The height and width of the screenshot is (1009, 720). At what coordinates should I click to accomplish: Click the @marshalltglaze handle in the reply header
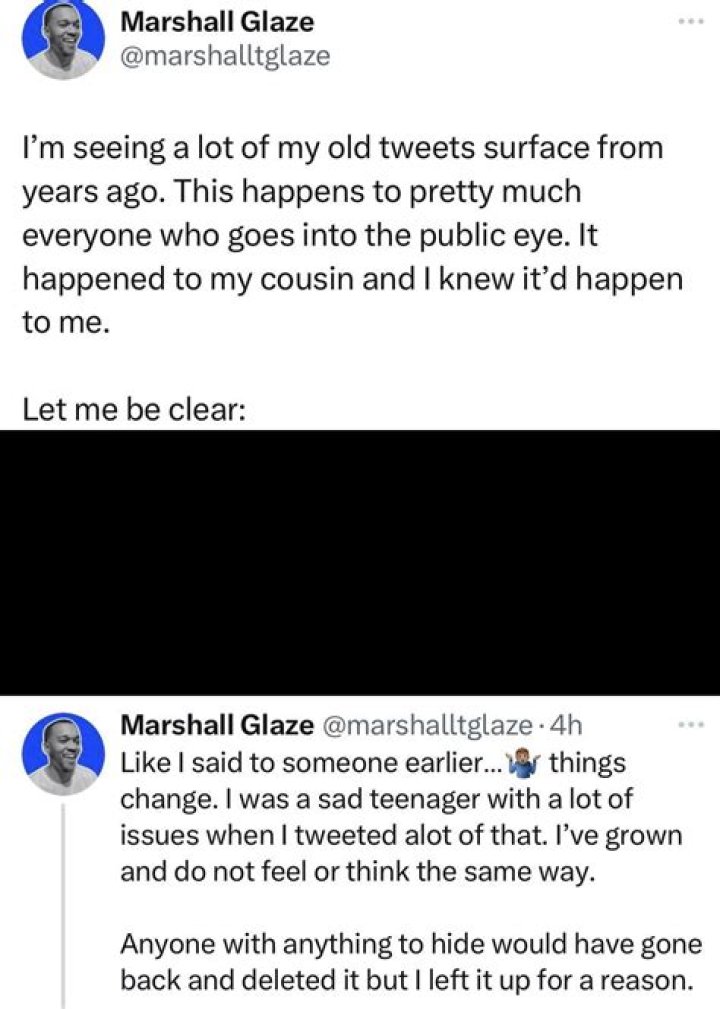click(425, 725)
